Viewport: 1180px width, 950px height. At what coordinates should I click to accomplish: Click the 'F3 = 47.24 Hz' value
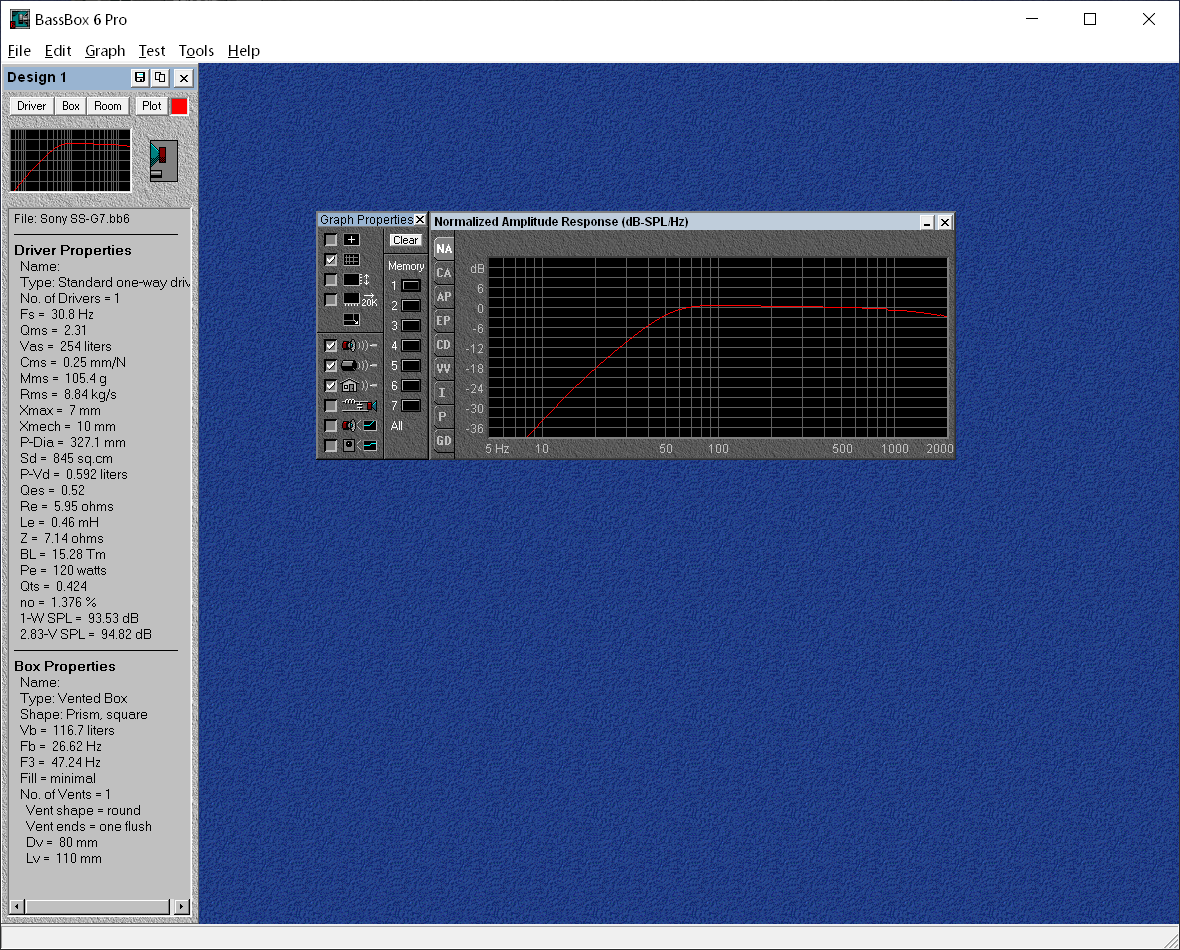click(60, 763)
